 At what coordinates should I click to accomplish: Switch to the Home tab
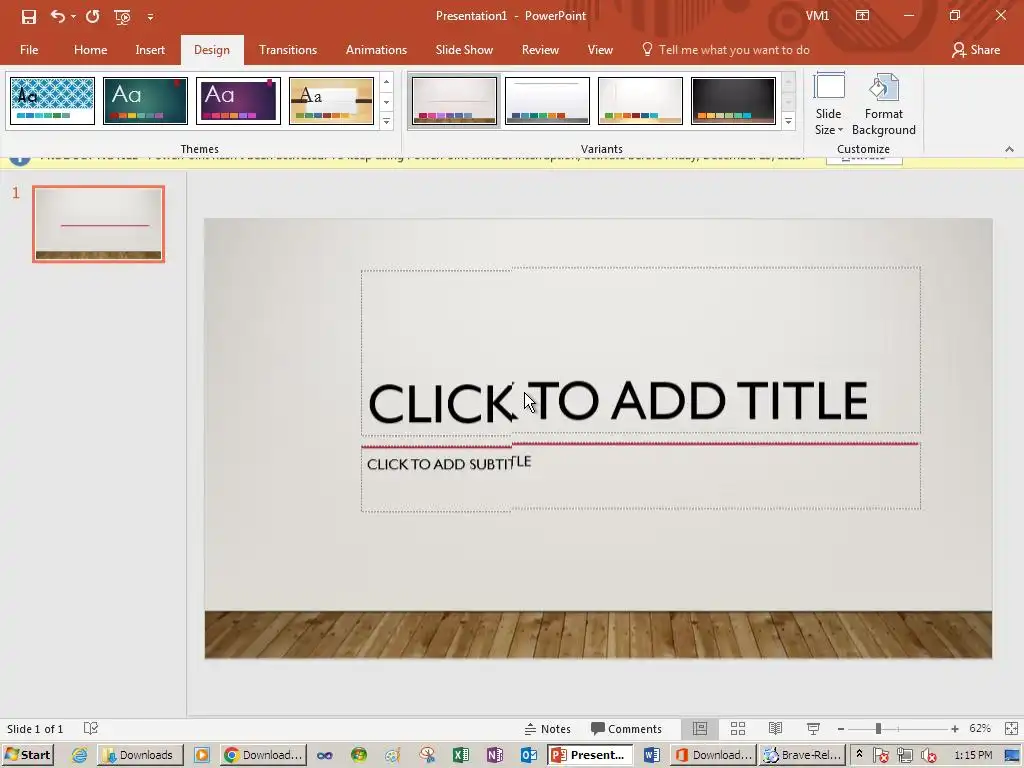pos(90,50)
